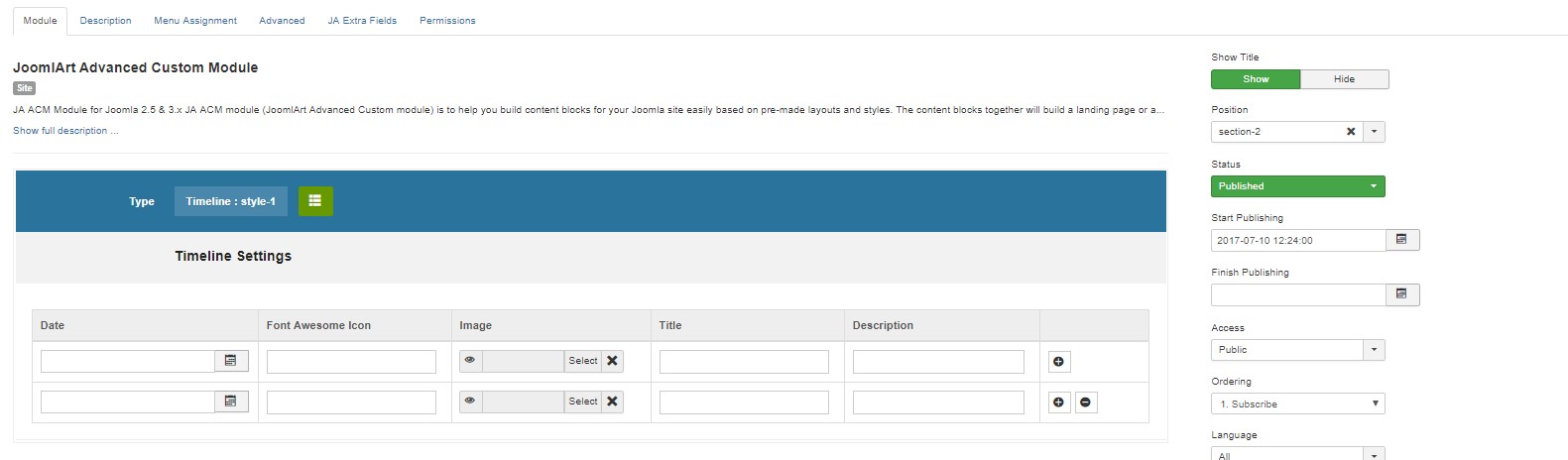Open the JA Extra Fields tab
Viewport: 1568px width, 460px height.
click(362, 21)
